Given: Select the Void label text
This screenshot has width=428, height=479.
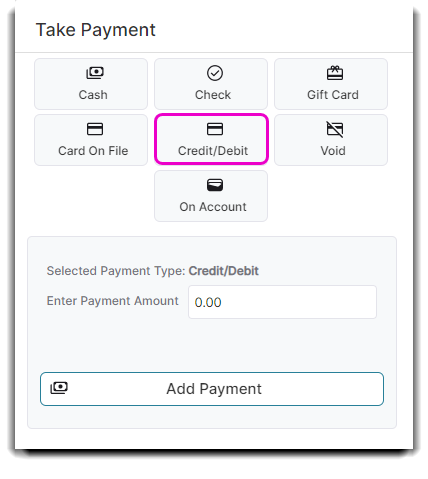Looking at the screenshot, I should click(x=333, y=151).
